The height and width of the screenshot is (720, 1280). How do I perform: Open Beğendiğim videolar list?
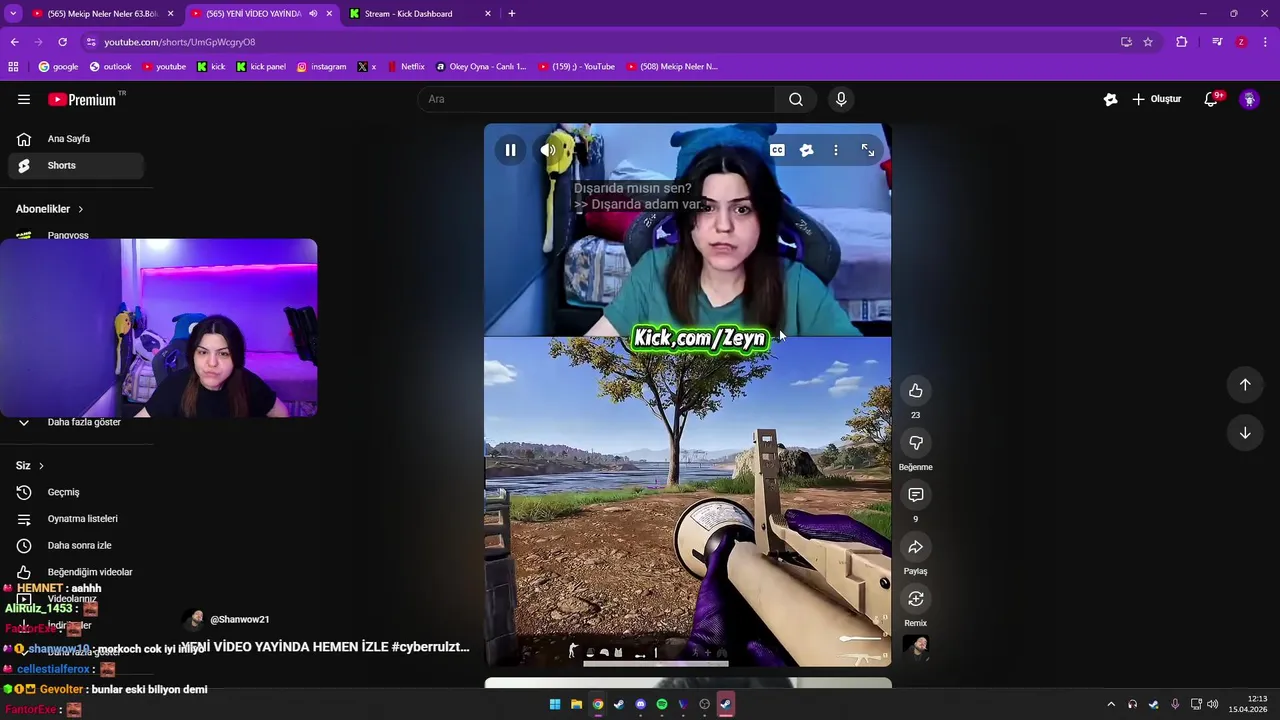coord(76,572)
